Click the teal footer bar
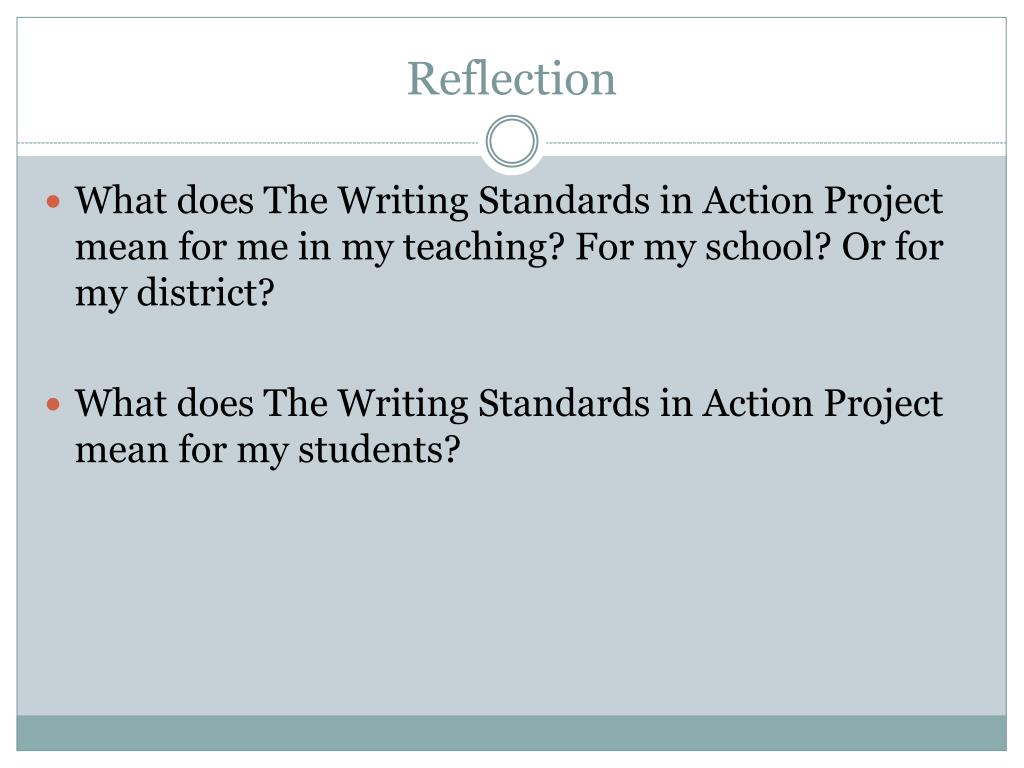Viewport: 1024px width, 768px height. click(x=511, y=733)
